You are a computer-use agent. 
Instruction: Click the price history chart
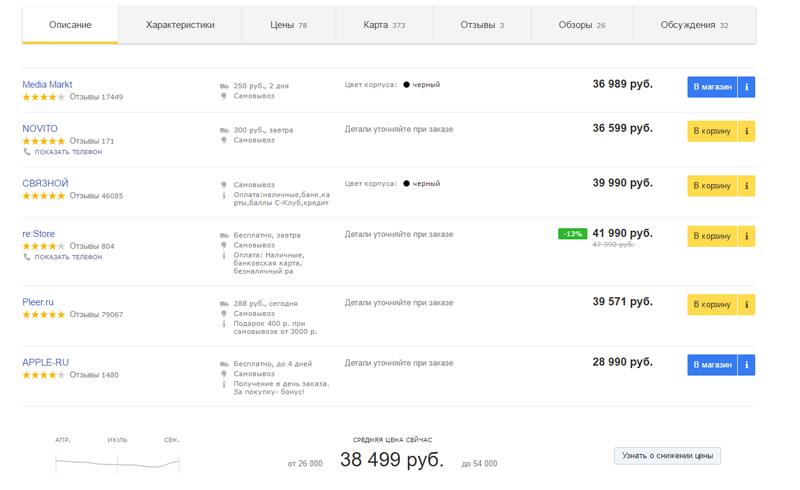(117, 463)
